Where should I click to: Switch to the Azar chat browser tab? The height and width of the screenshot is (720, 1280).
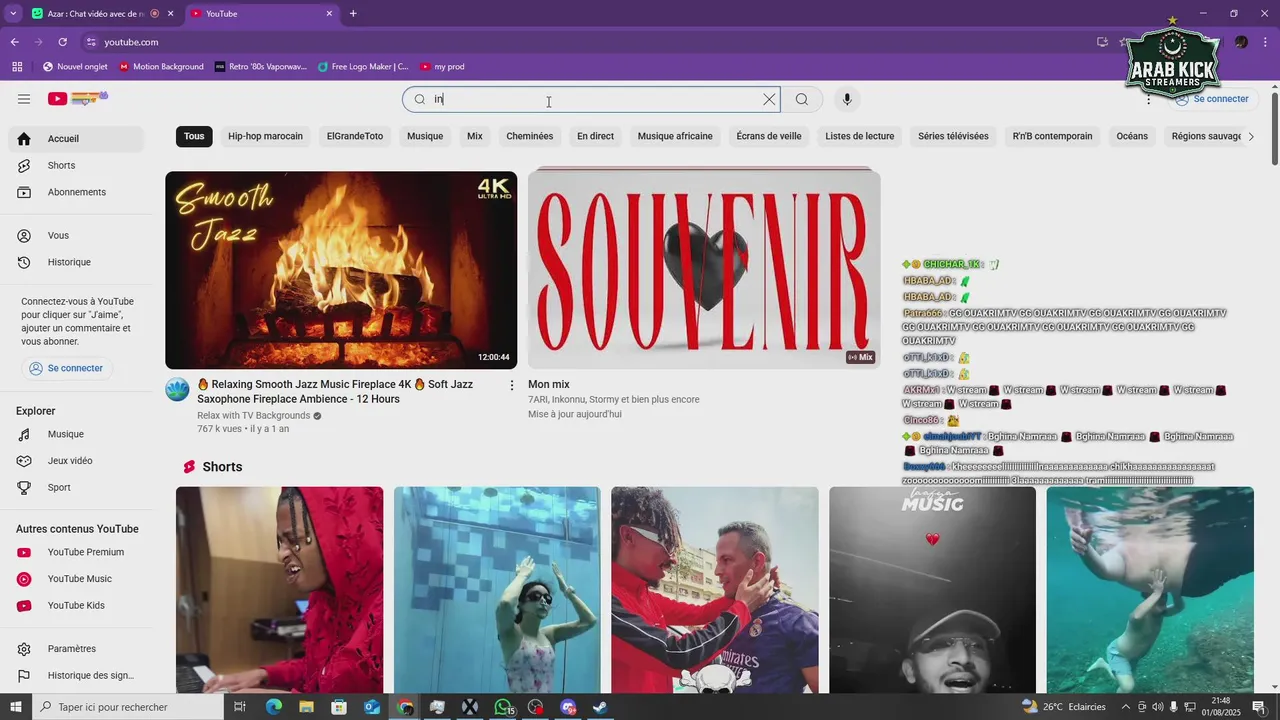coord(95,14)
